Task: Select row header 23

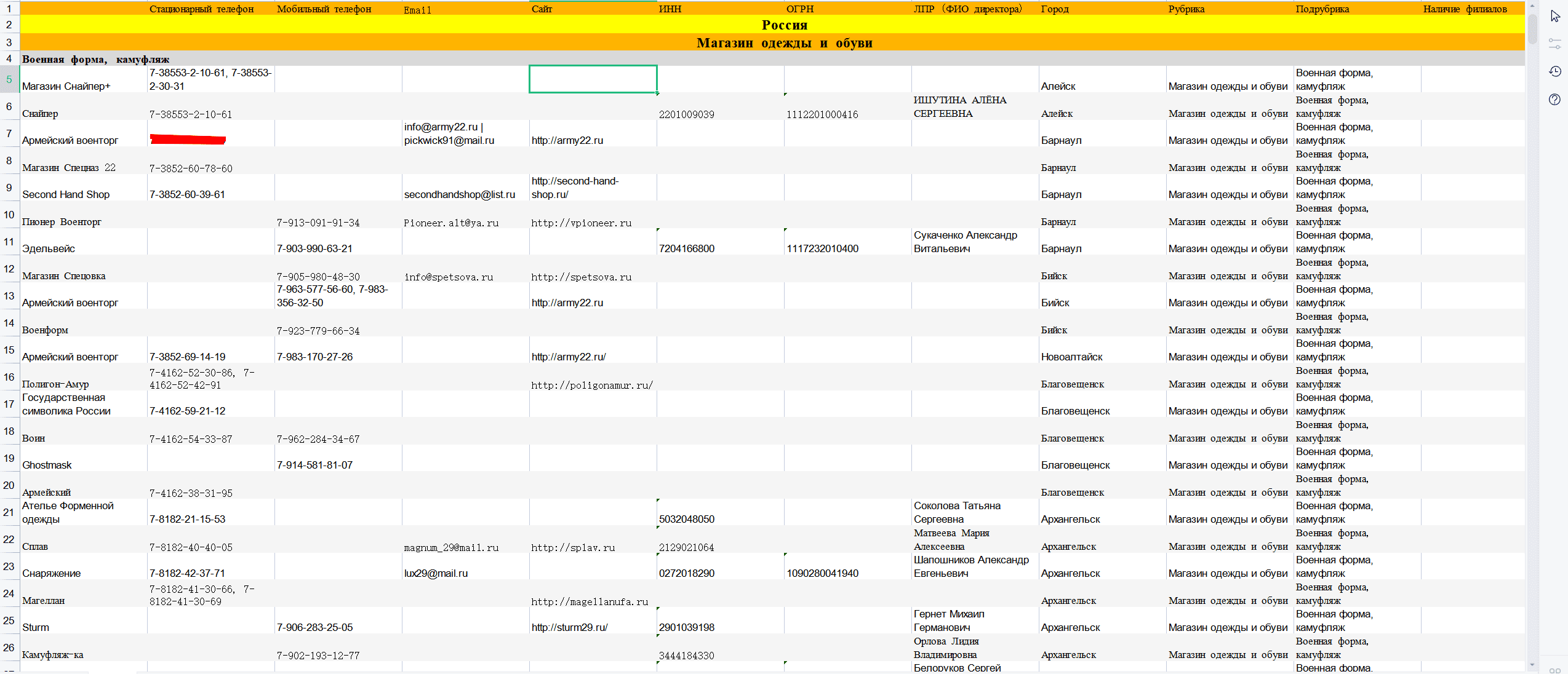Action: click(x=9, y=566)
